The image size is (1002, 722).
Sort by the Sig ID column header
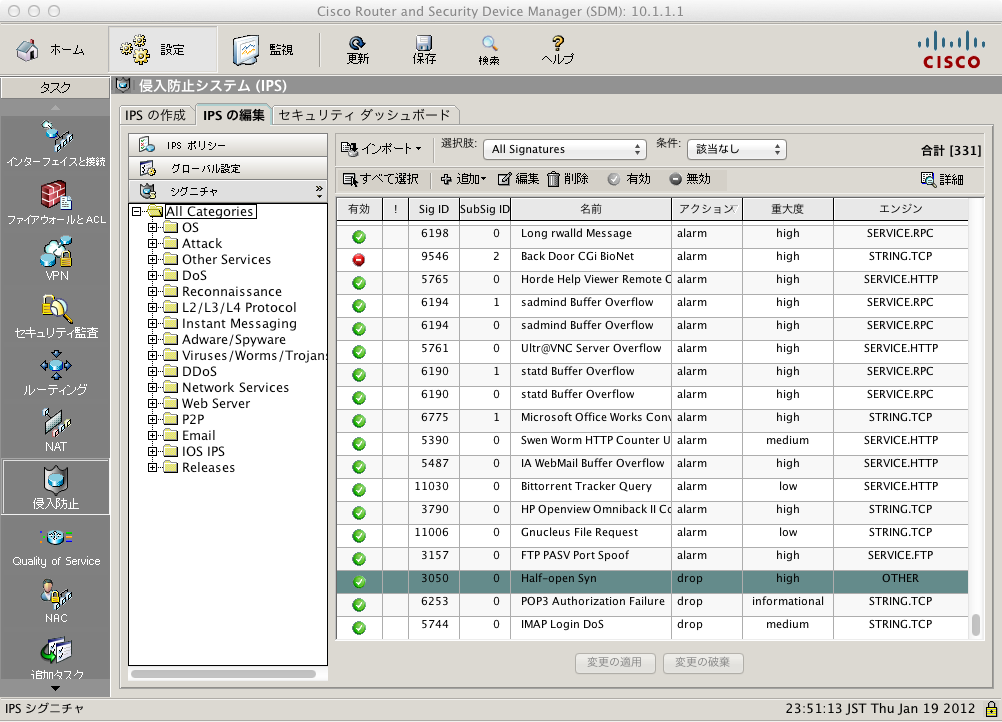[x=434, y=209]
